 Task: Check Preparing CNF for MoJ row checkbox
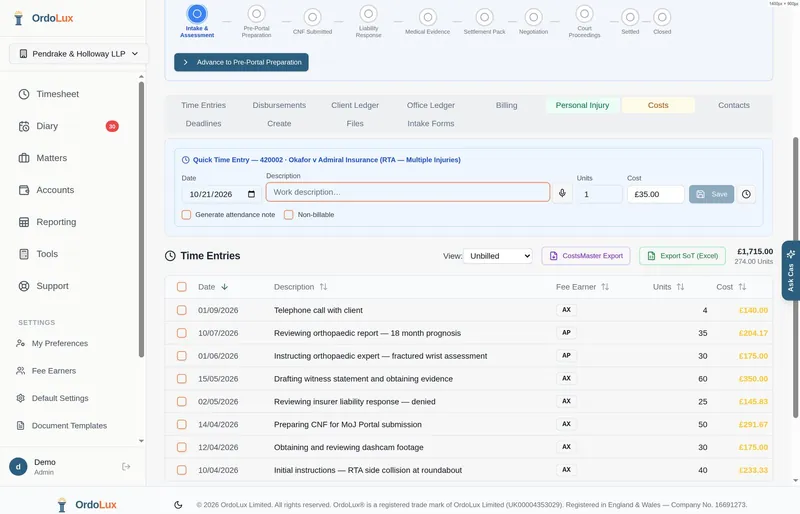click(x=182, y=424)
